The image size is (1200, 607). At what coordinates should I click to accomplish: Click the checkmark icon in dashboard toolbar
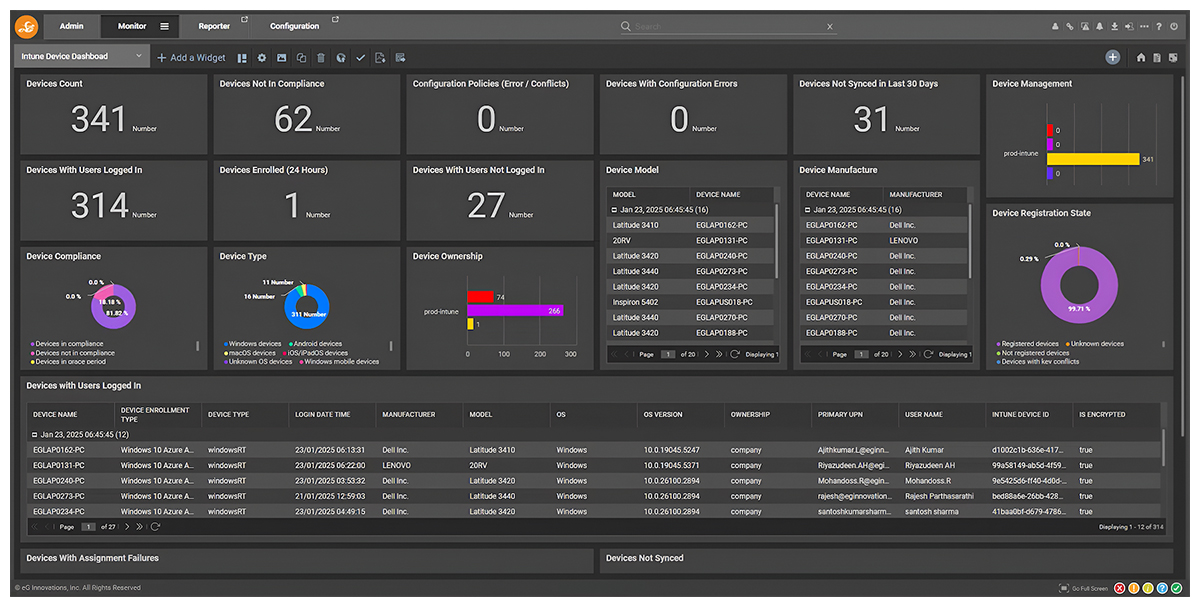360,58
